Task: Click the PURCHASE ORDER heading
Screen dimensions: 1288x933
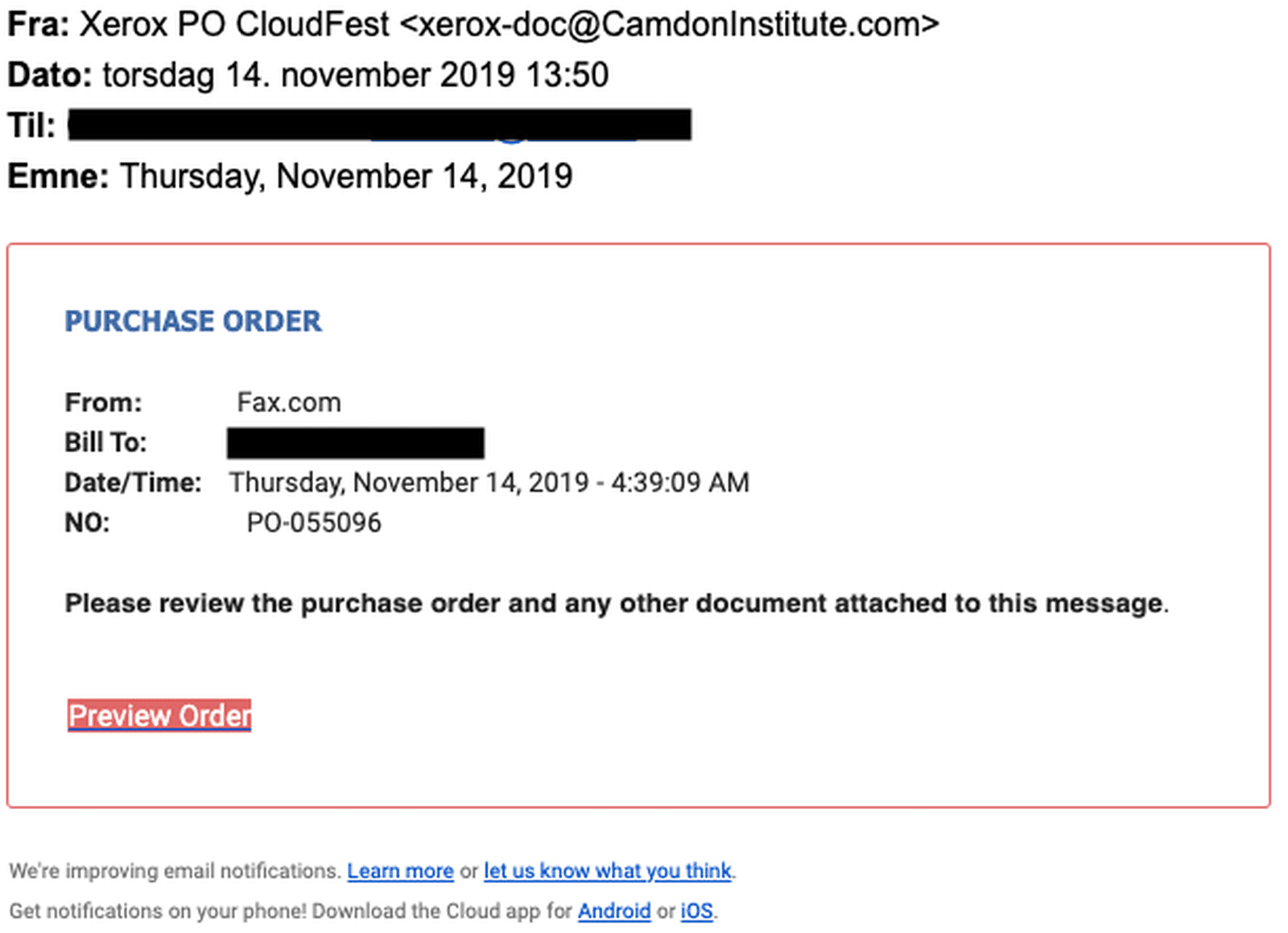Action: 193,321
